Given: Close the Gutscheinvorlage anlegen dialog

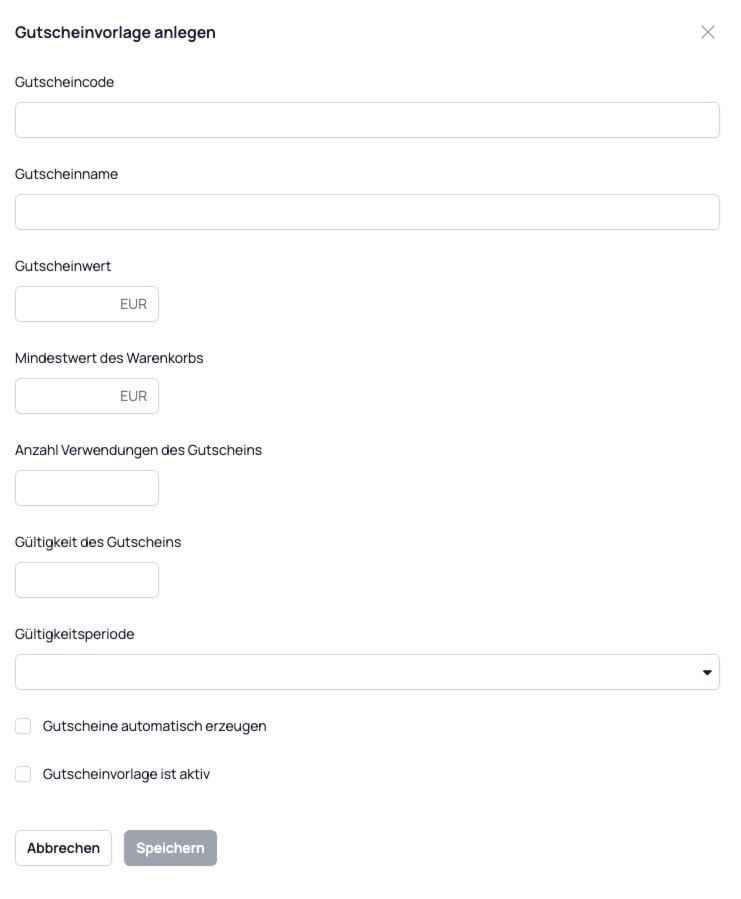Looking at the screenshot, I should (x=710, y=32).
